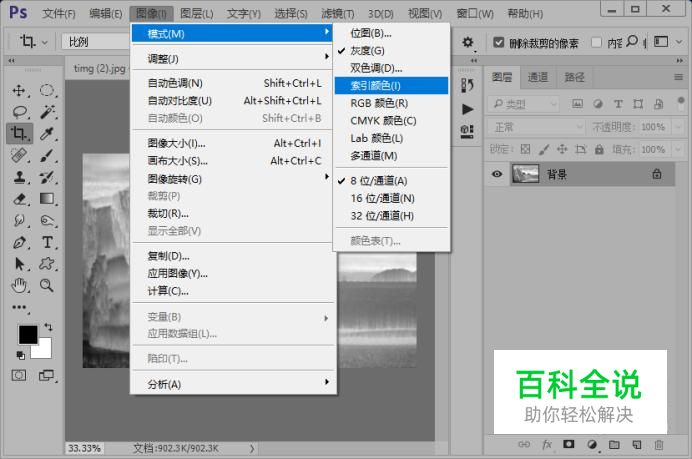Open the layer blend mode dropdown
692x459 pixels.
(536, 127)
